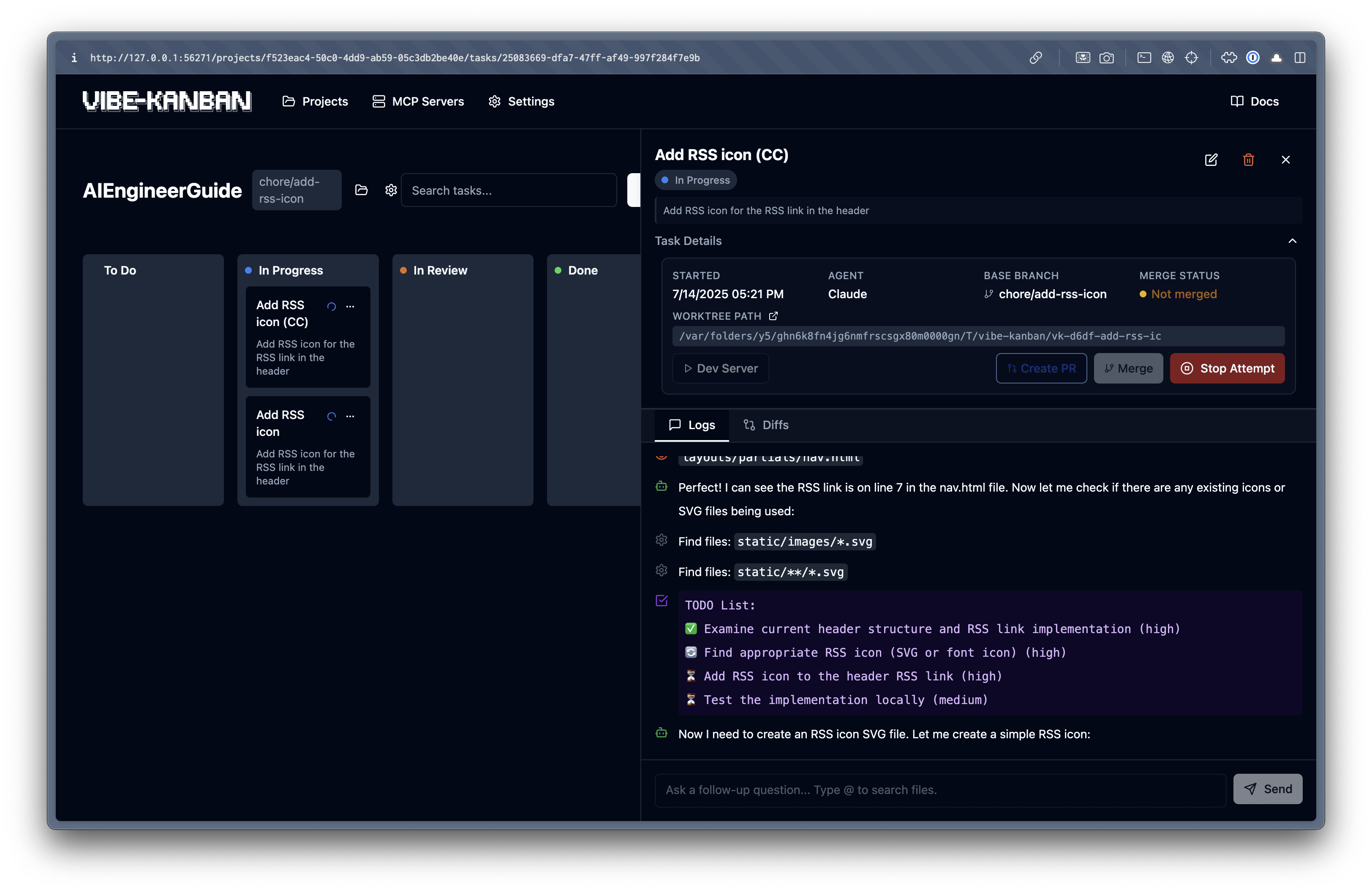Open the Add RSS icon (CC) task card
1372x892 pixels.
pos(308,337)
